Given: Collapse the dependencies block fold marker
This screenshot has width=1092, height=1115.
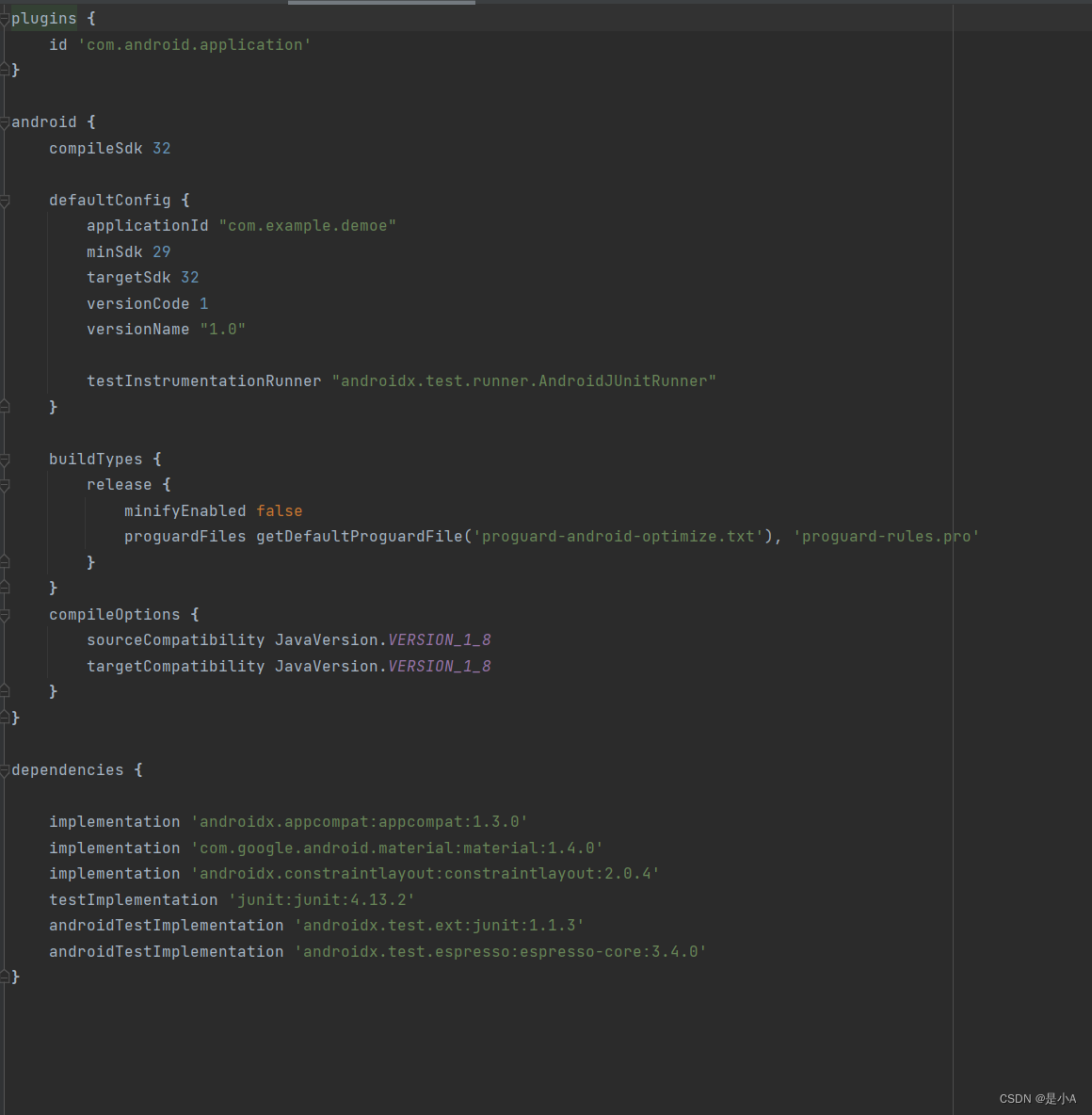Looking at the screenshot, I should point(5,770).
